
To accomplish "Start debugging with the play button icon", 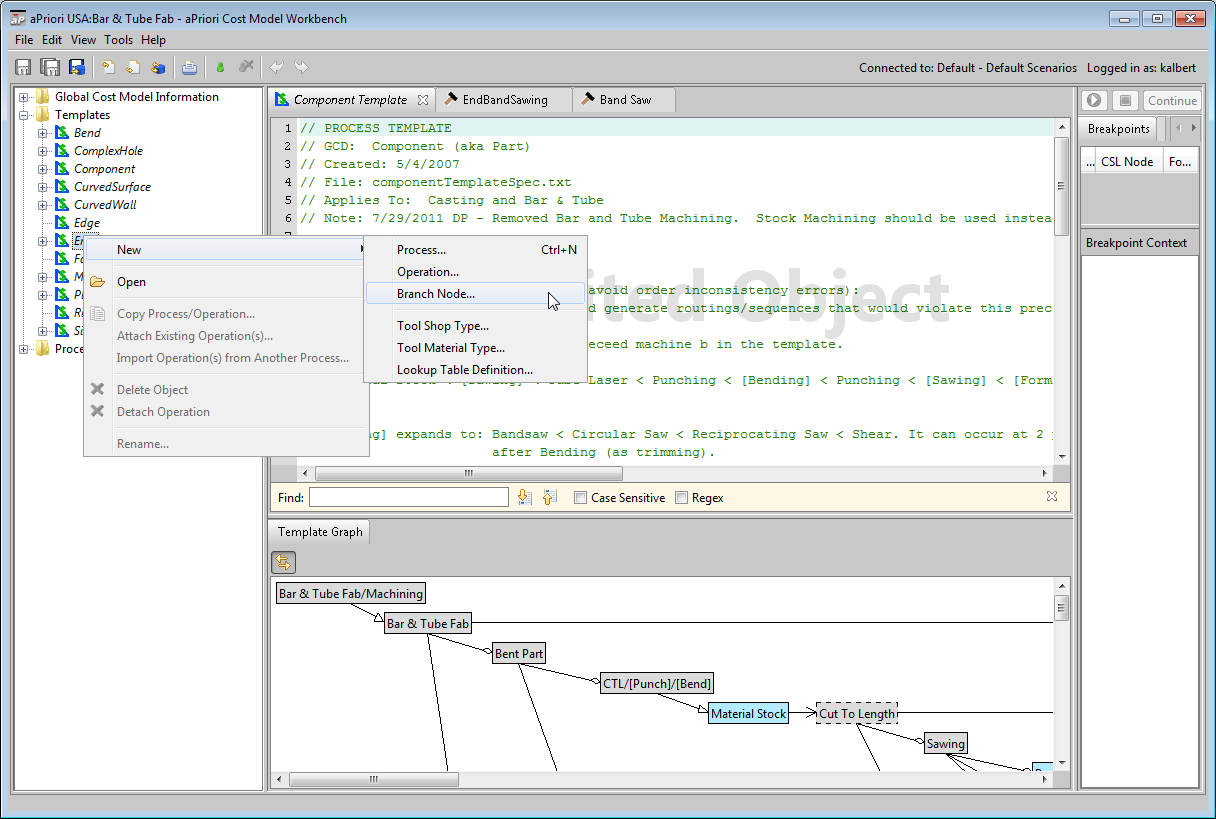I will tap(1093, 99).
